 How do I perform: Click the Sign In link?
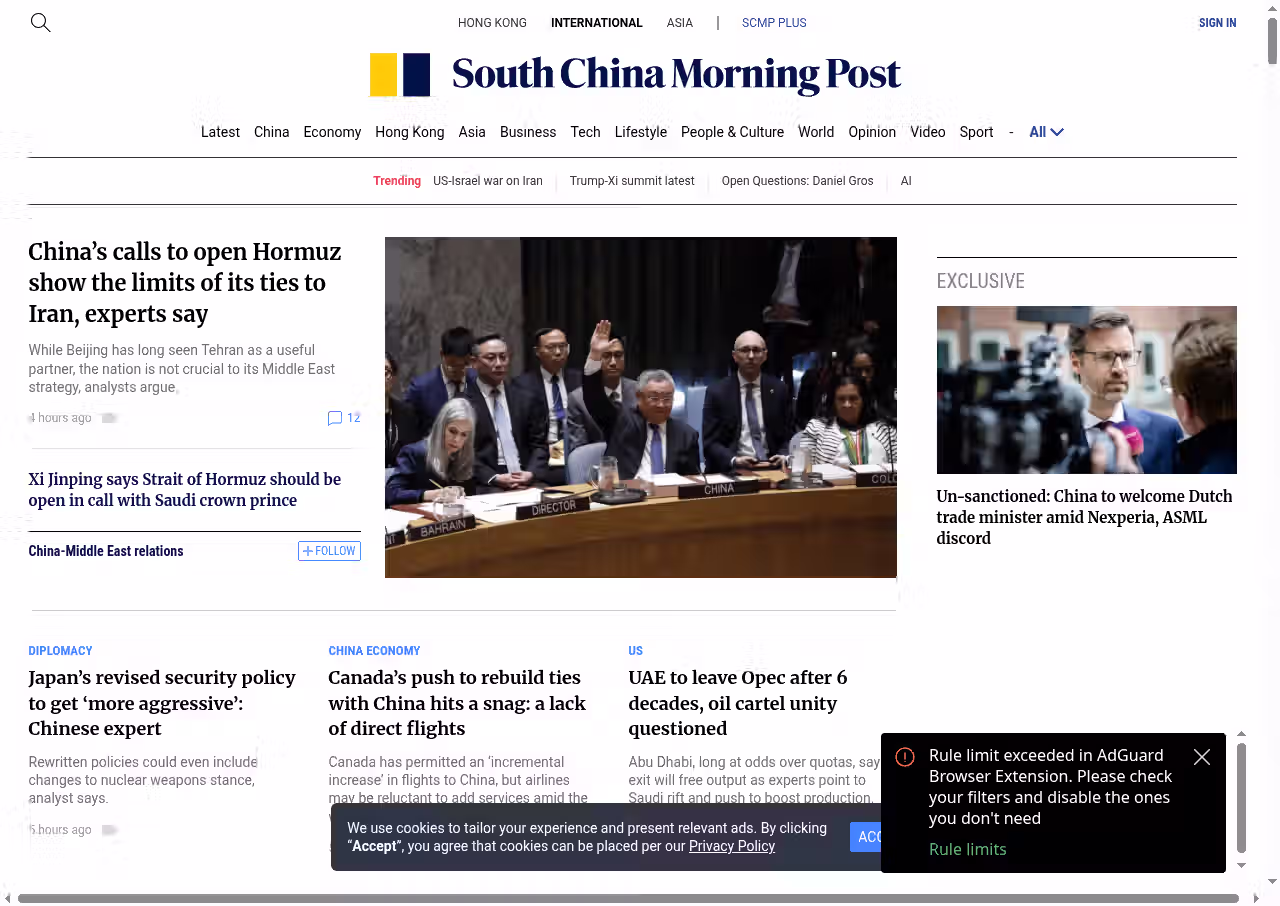(1217, 23)
